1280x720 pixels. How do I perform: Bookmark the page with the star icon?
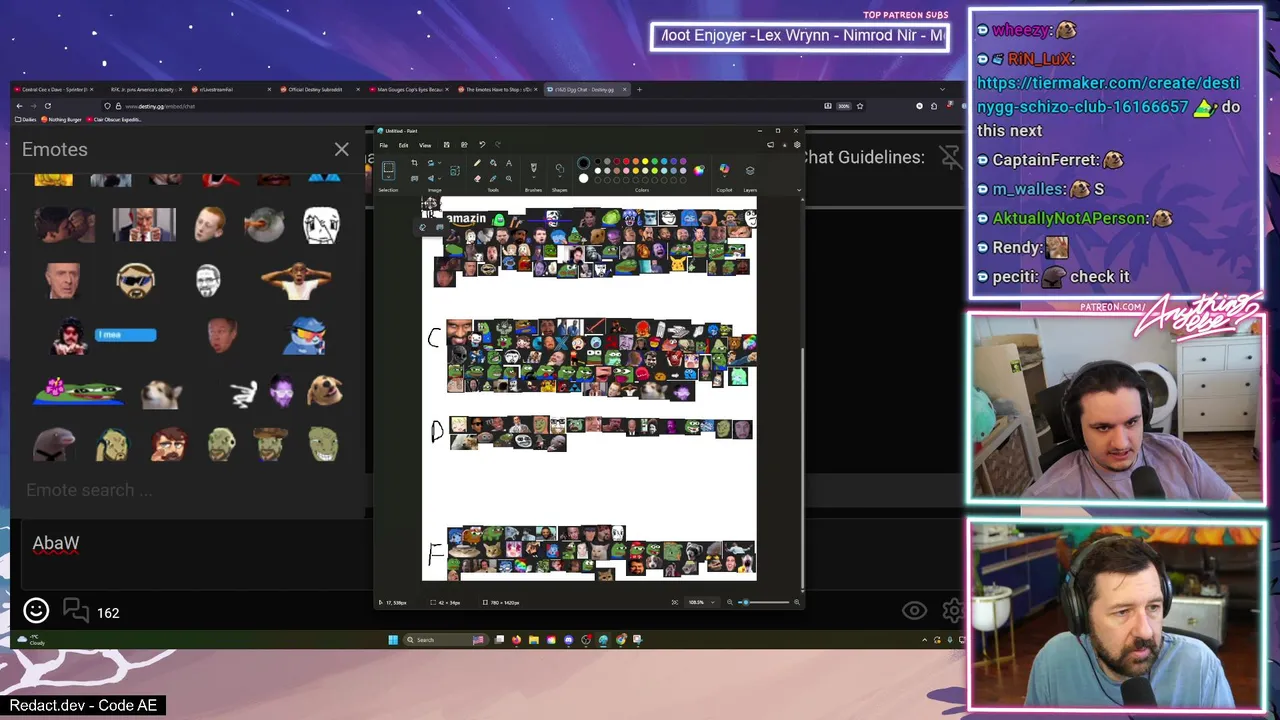click(859, 106)
